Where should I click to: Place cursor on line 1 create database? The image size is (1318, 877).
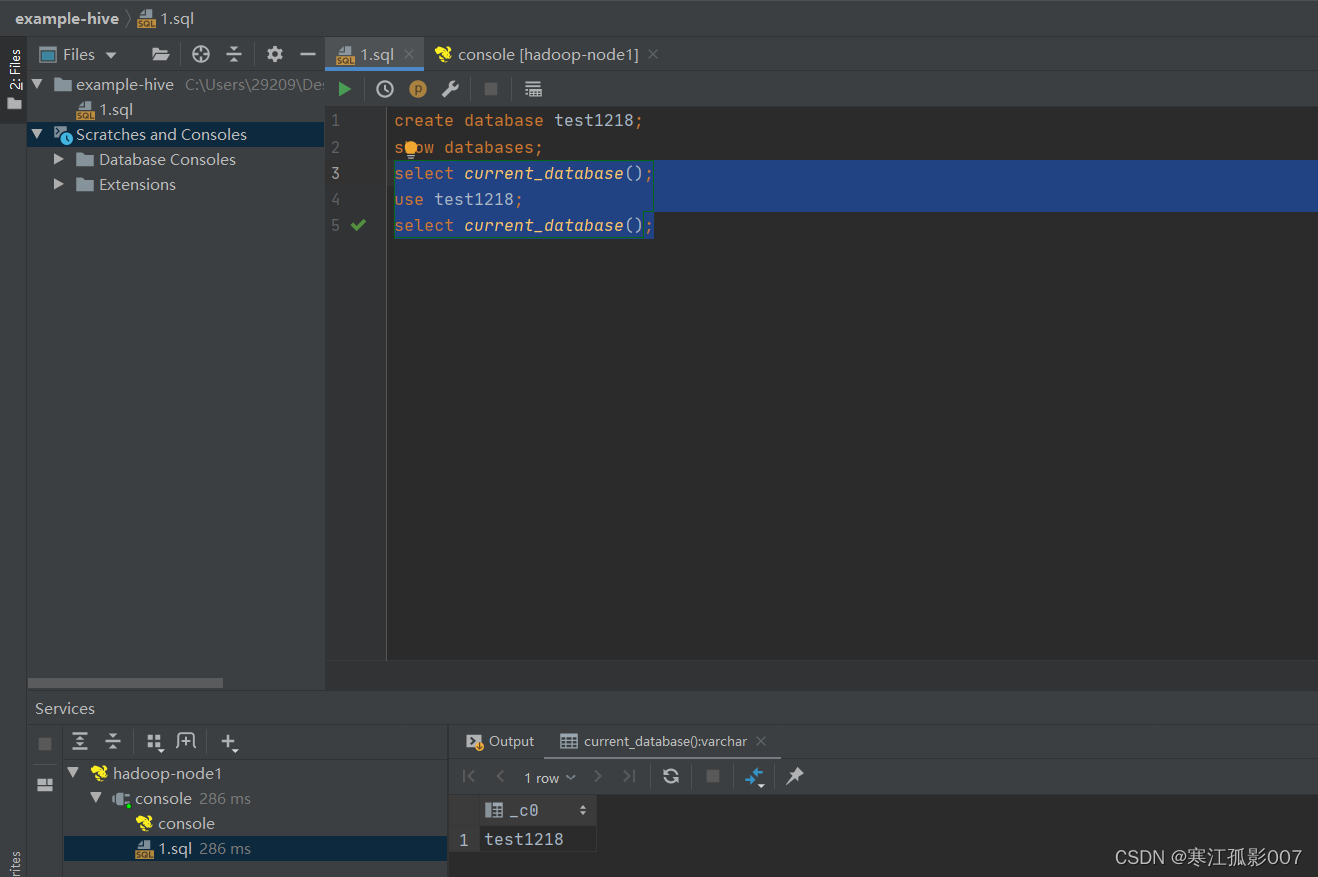coord(519,120)
